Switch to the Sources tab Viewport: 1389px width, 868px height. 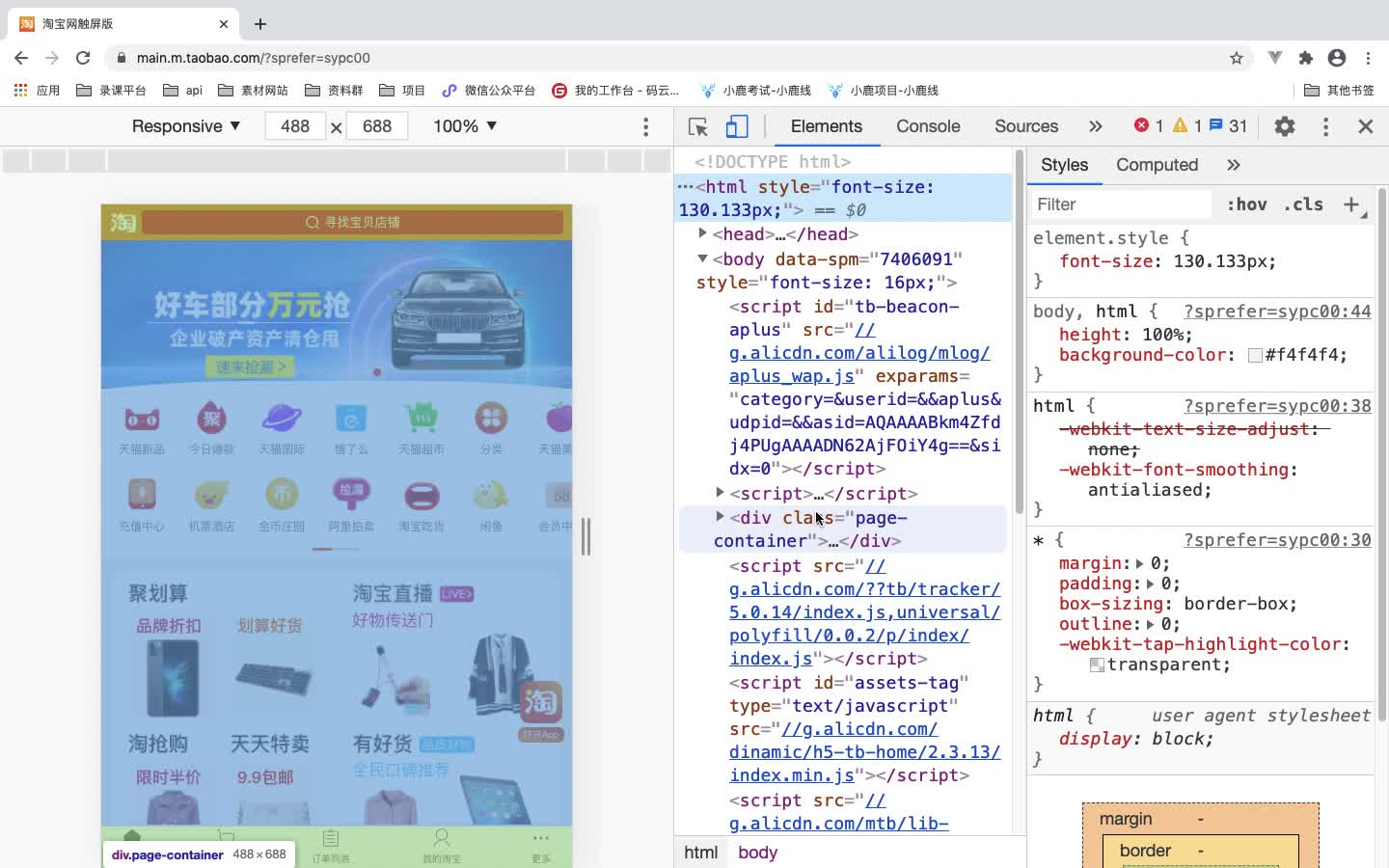tap(1026, 126)
